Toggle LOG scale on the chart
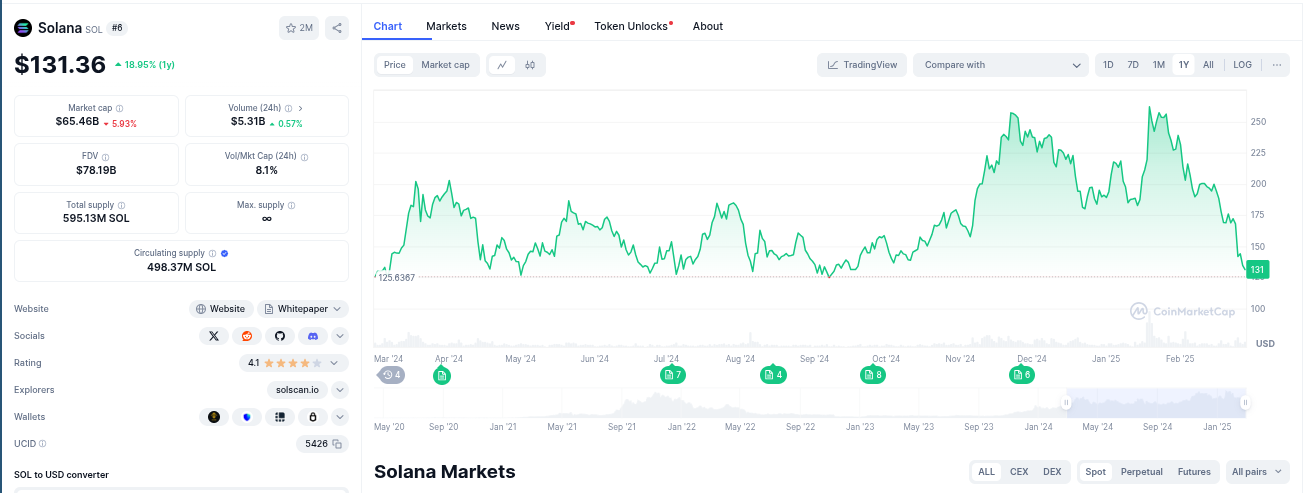The image size is (1303, 493). [1242, 65]
